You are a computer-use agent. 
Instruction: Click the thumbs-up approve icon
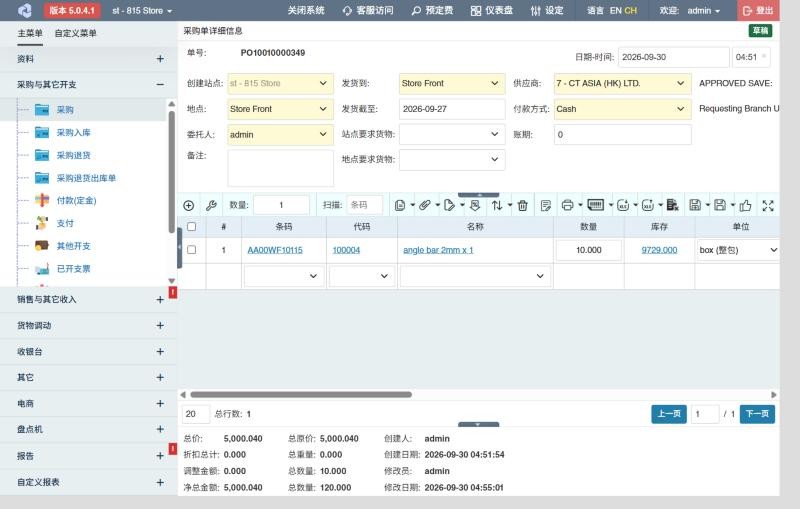[745, 206]
